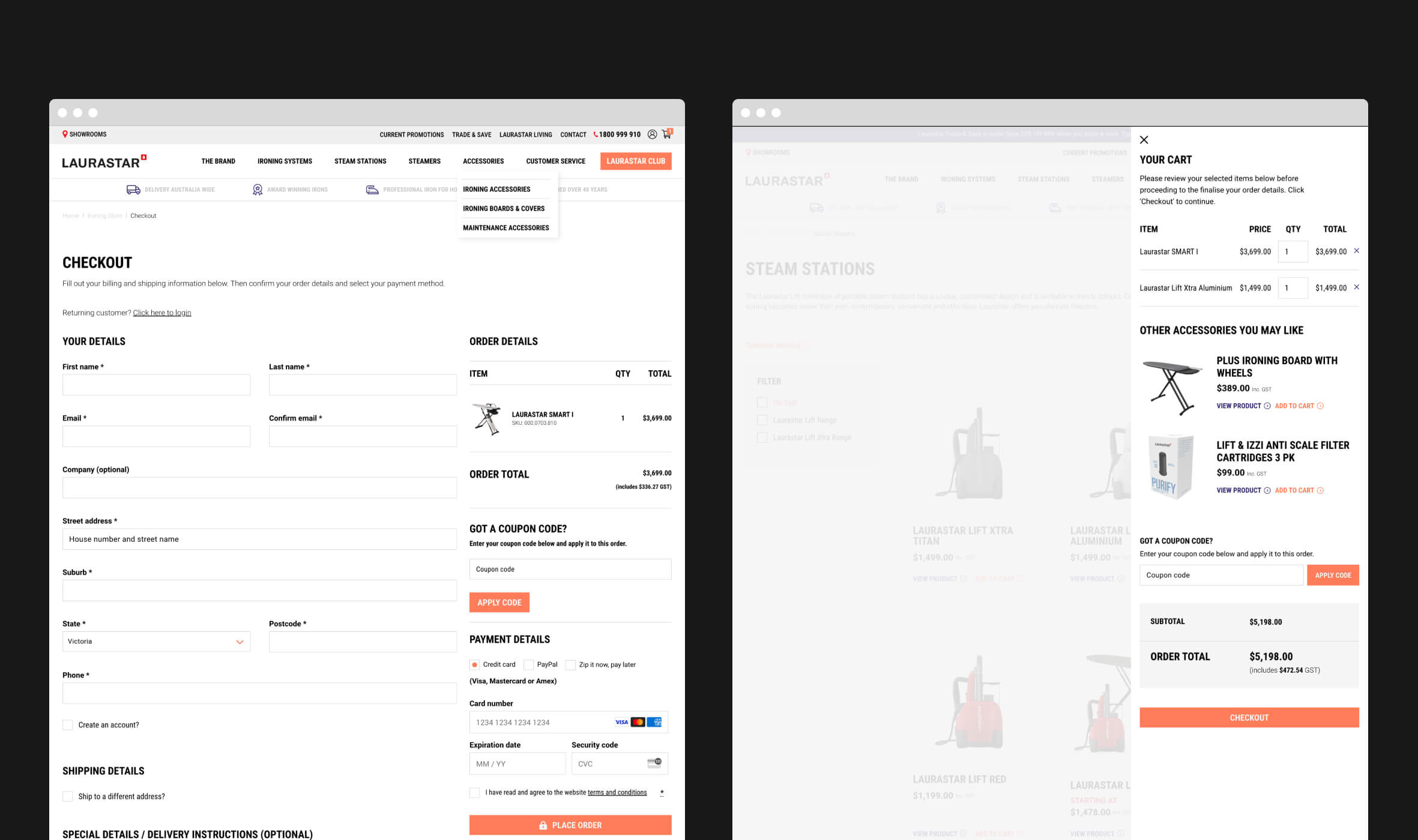The image size is (1418, 840).
Task: Remove Laurastar SMART I from cart
Action: coord(1356,251)
